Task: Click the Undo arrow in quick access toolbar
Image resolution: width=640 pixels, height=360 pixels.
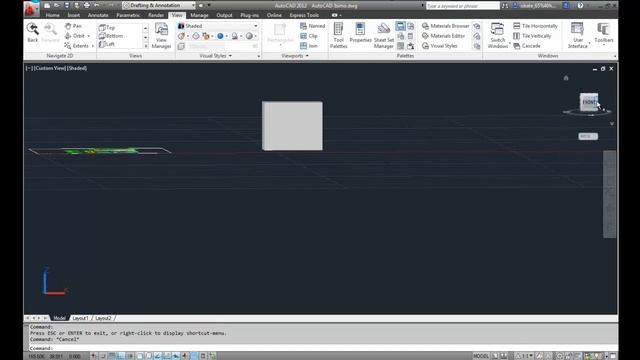Action: [x=97, y=5]
